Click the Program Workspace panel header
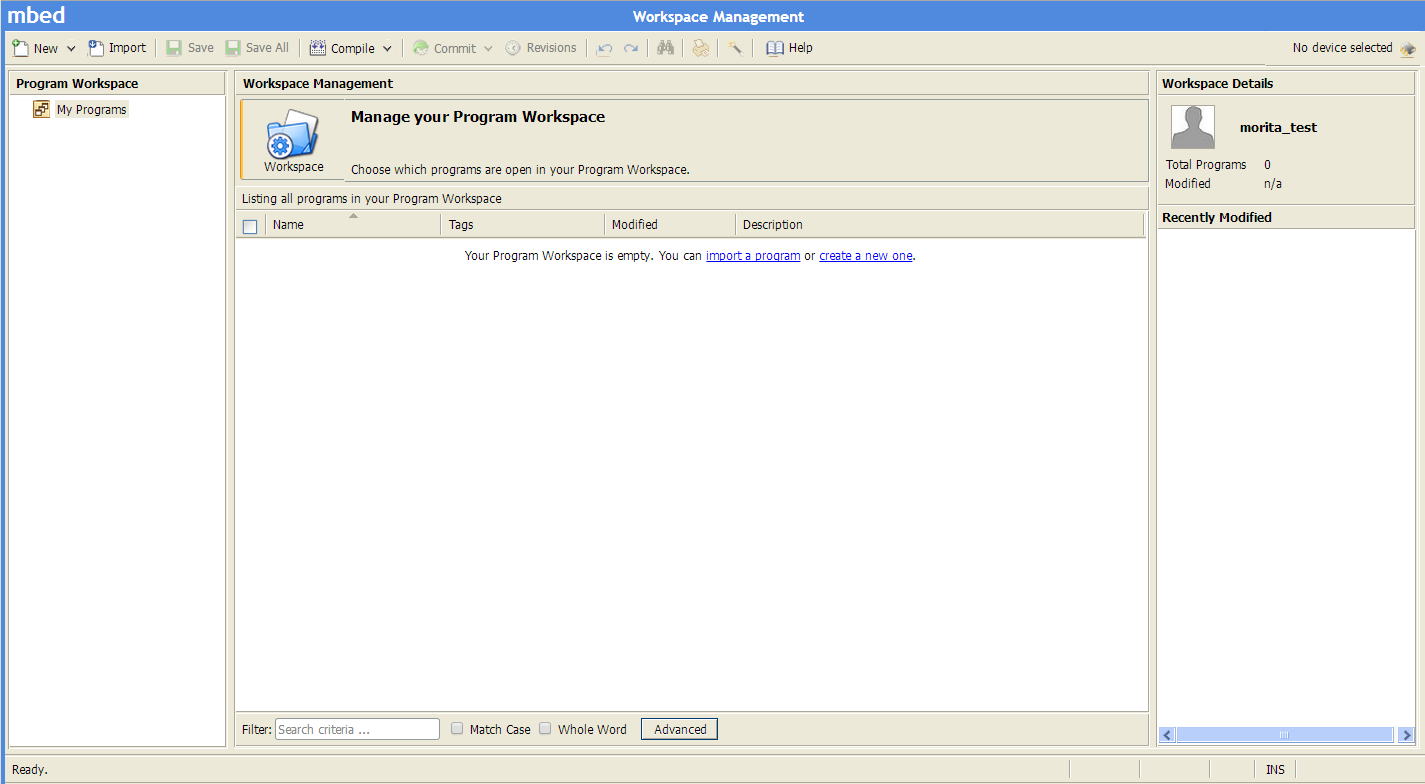1425x784 pixels. 117,83
